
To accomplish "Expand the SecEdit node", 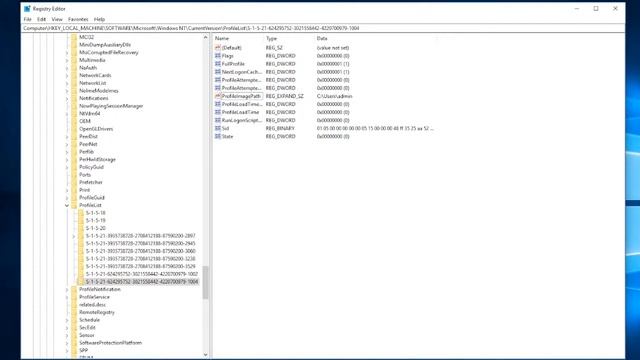I will click(67, 328).
